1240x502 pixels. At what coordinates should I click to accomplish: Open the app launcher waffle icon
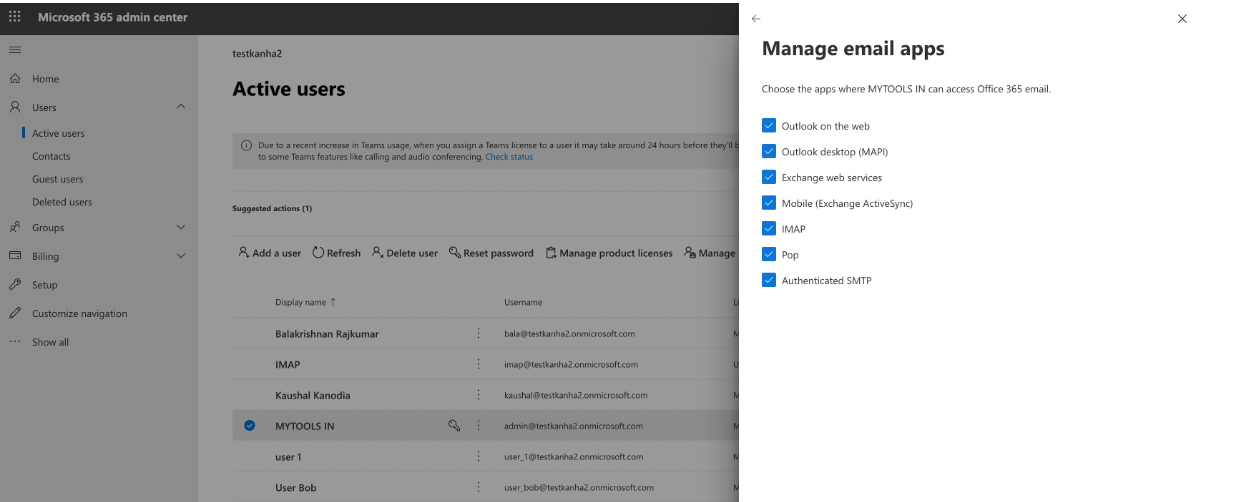point(15,17)
